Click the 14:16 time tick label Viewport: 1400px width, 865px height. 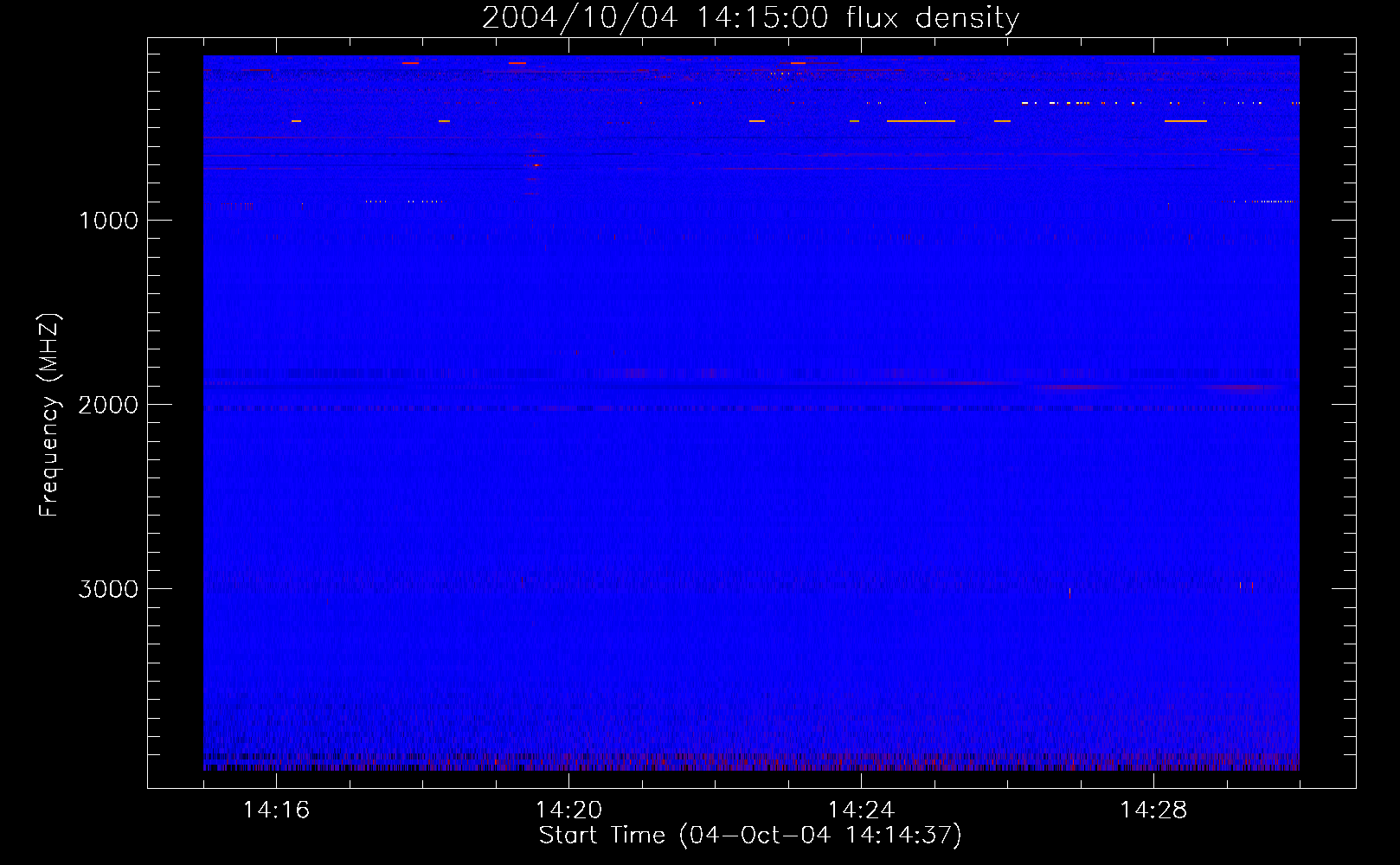276,811
